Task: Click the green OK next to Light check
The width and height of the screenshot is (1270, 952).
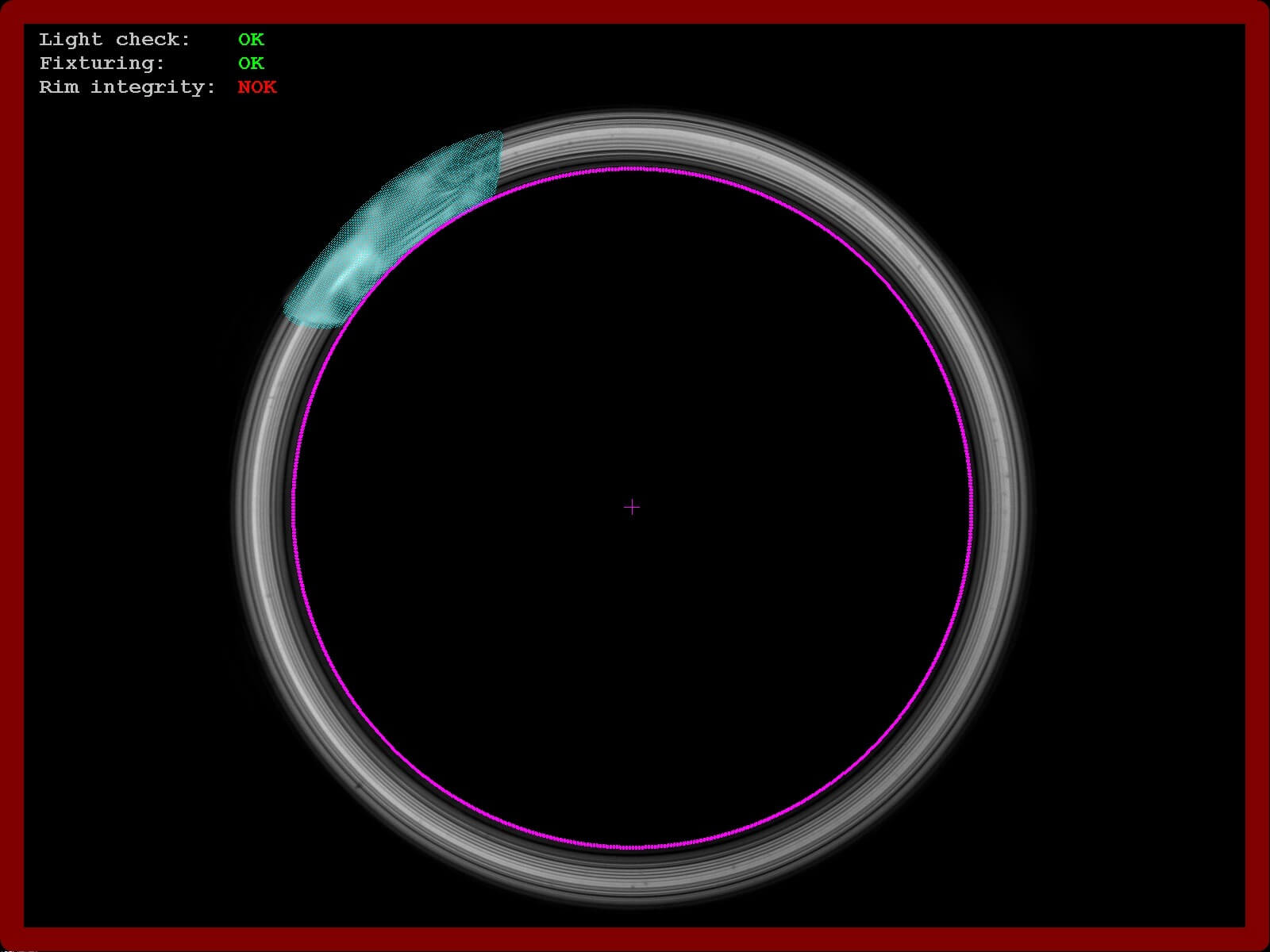Action: pyautogui.click(x=251, y=40)
